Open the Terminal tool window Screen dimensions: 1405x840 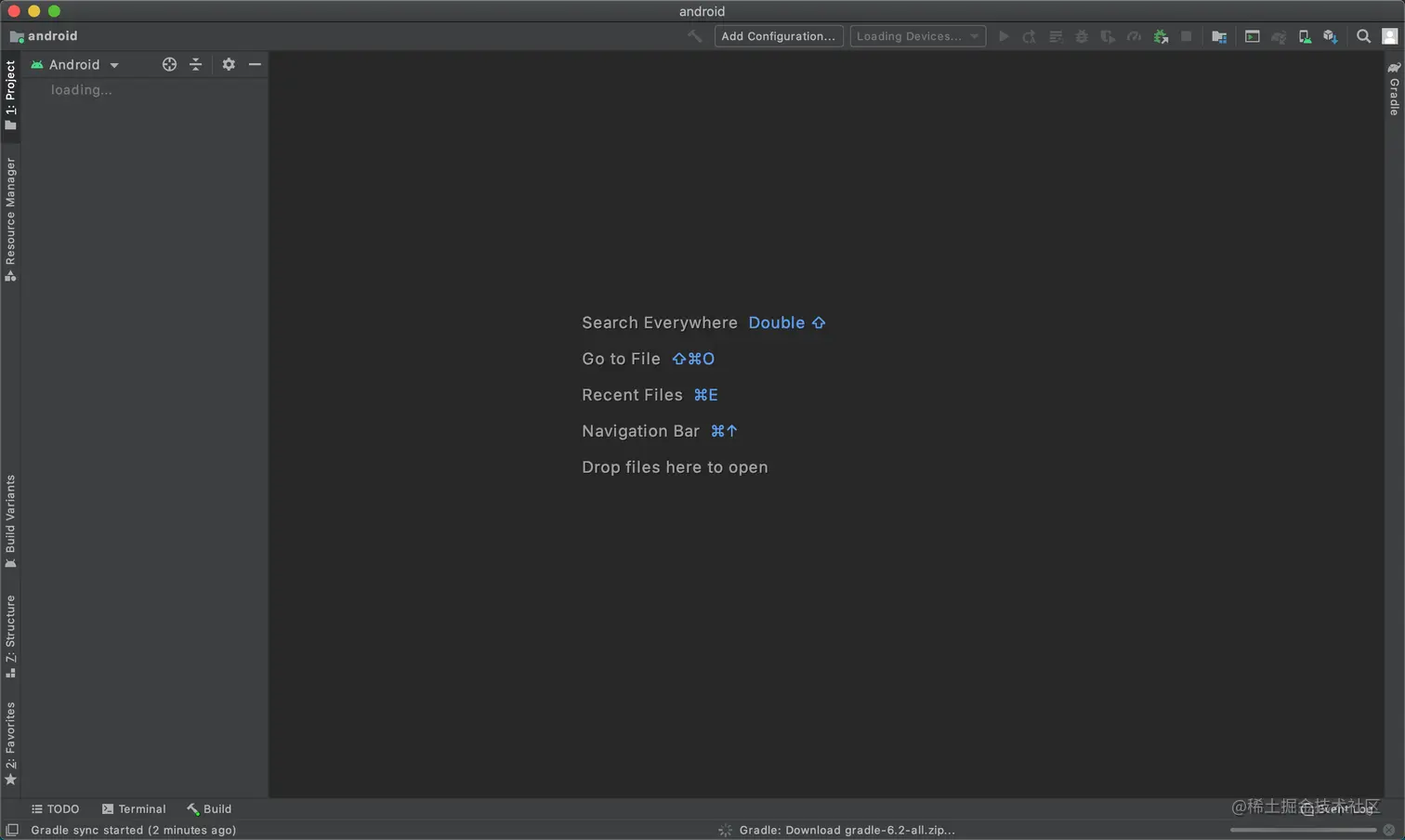pos(134,808)
